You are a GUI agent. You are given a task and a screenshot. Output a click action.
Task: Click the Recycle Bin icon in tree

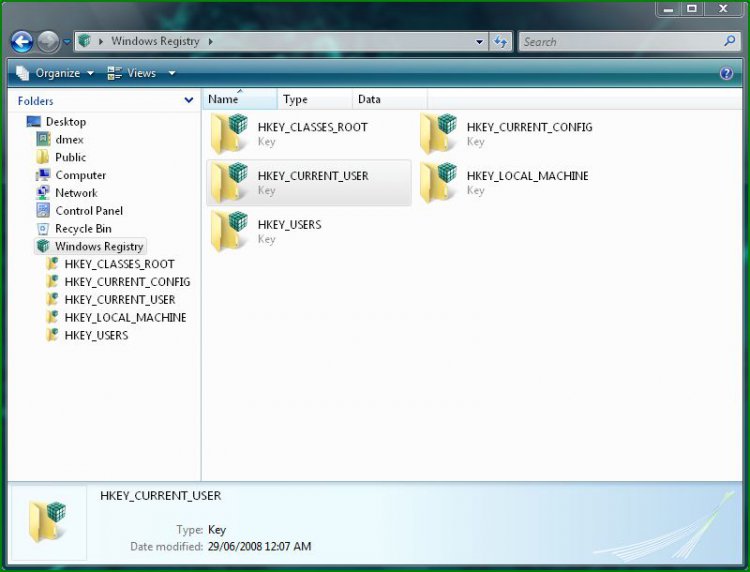click(x=43, y=229)
